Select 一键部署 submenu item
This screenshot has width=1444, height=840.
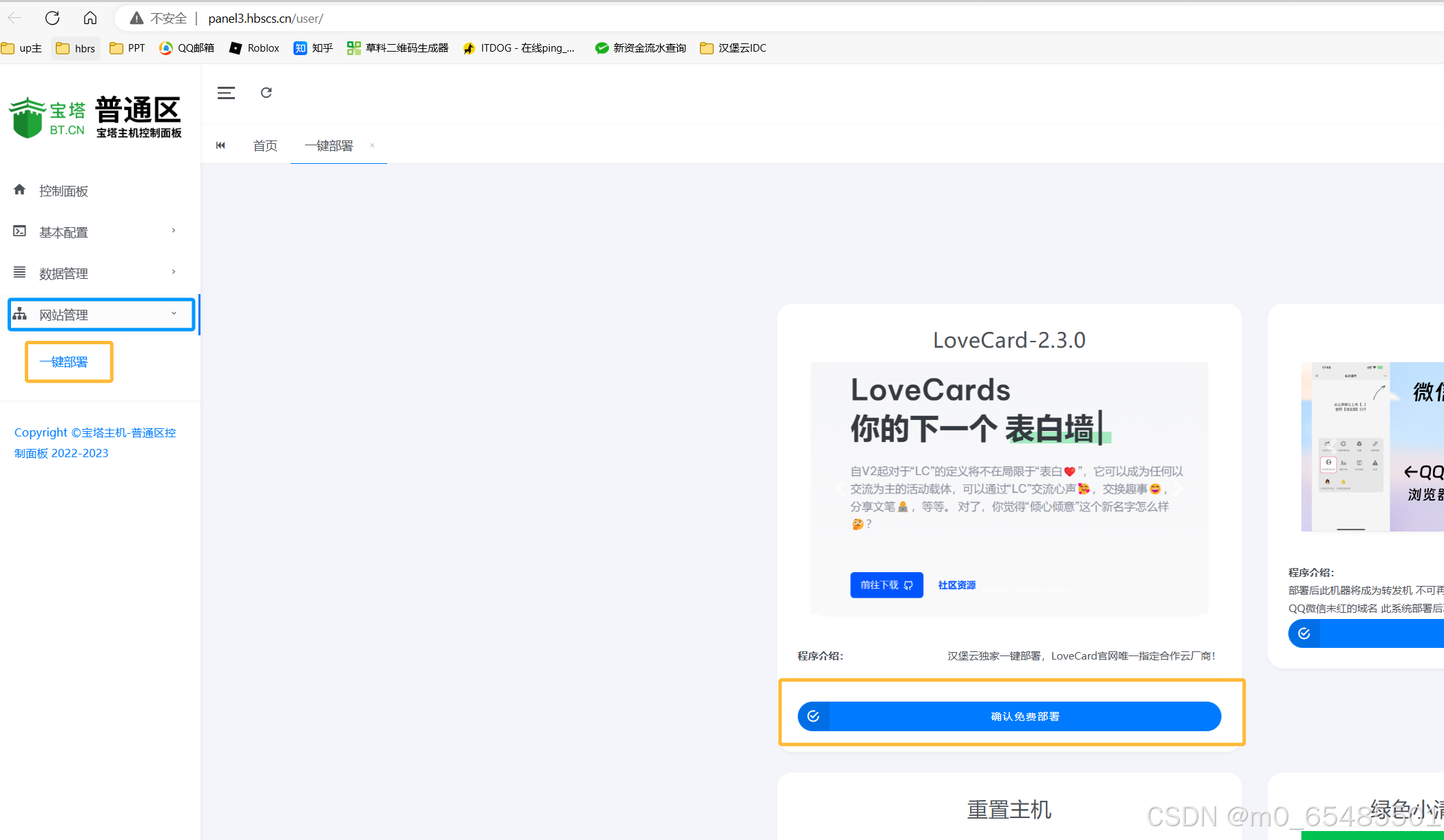click(64, 361)
